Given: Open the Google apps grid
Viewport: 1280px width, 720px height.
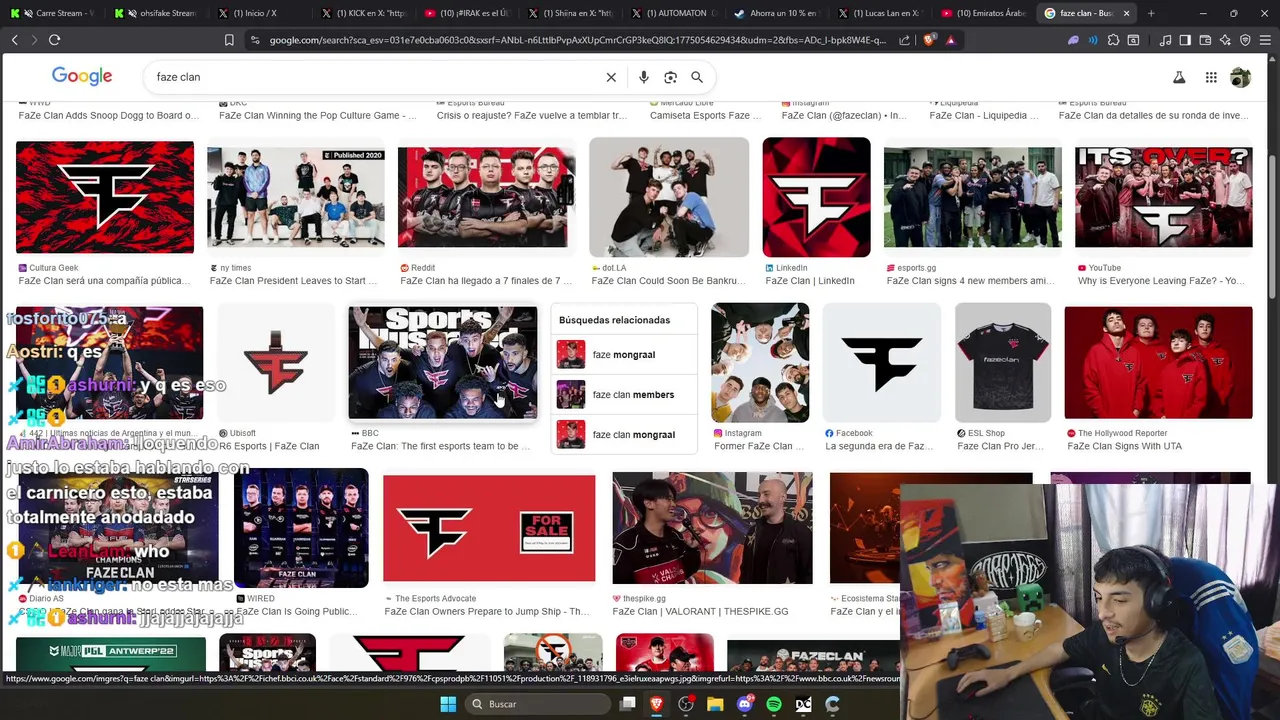Looking at the screenshot, I should [x=1211, y=77].
